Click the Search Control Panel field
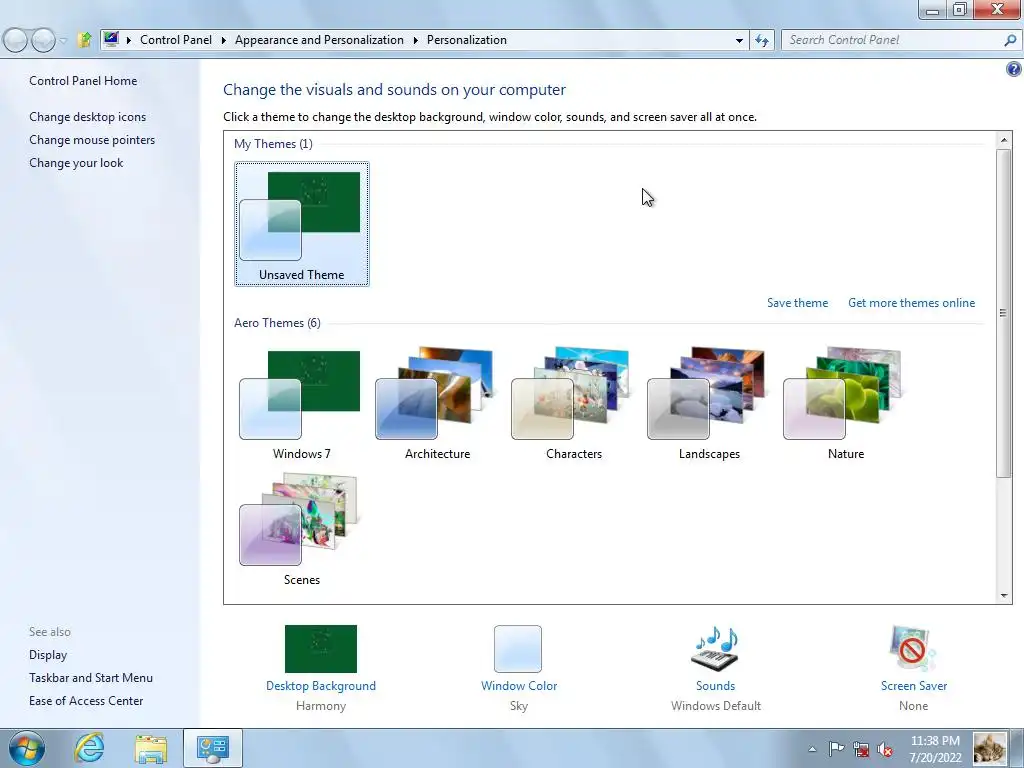The height and width of the screenshot is (768, 1024). (x=901, y=40)
